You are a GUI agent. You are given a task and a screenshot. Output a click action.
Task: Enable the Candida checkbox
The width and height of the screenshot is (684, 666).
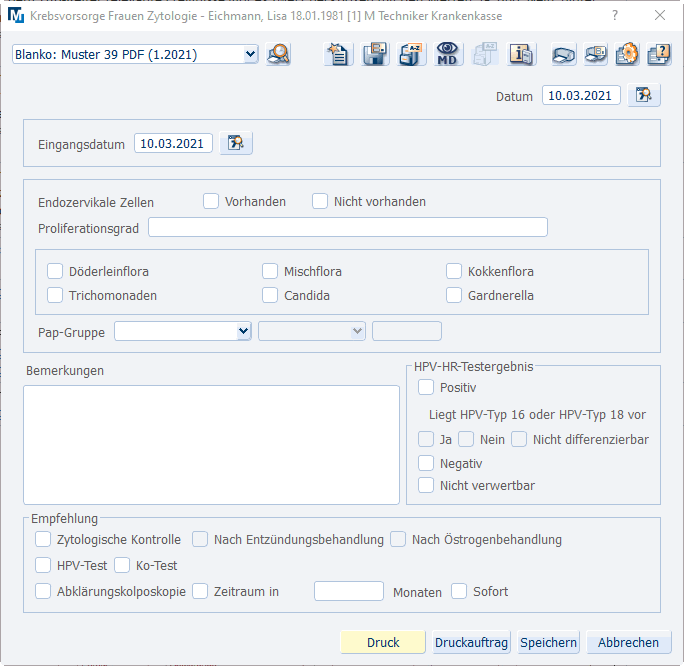[x=270, y=295]
